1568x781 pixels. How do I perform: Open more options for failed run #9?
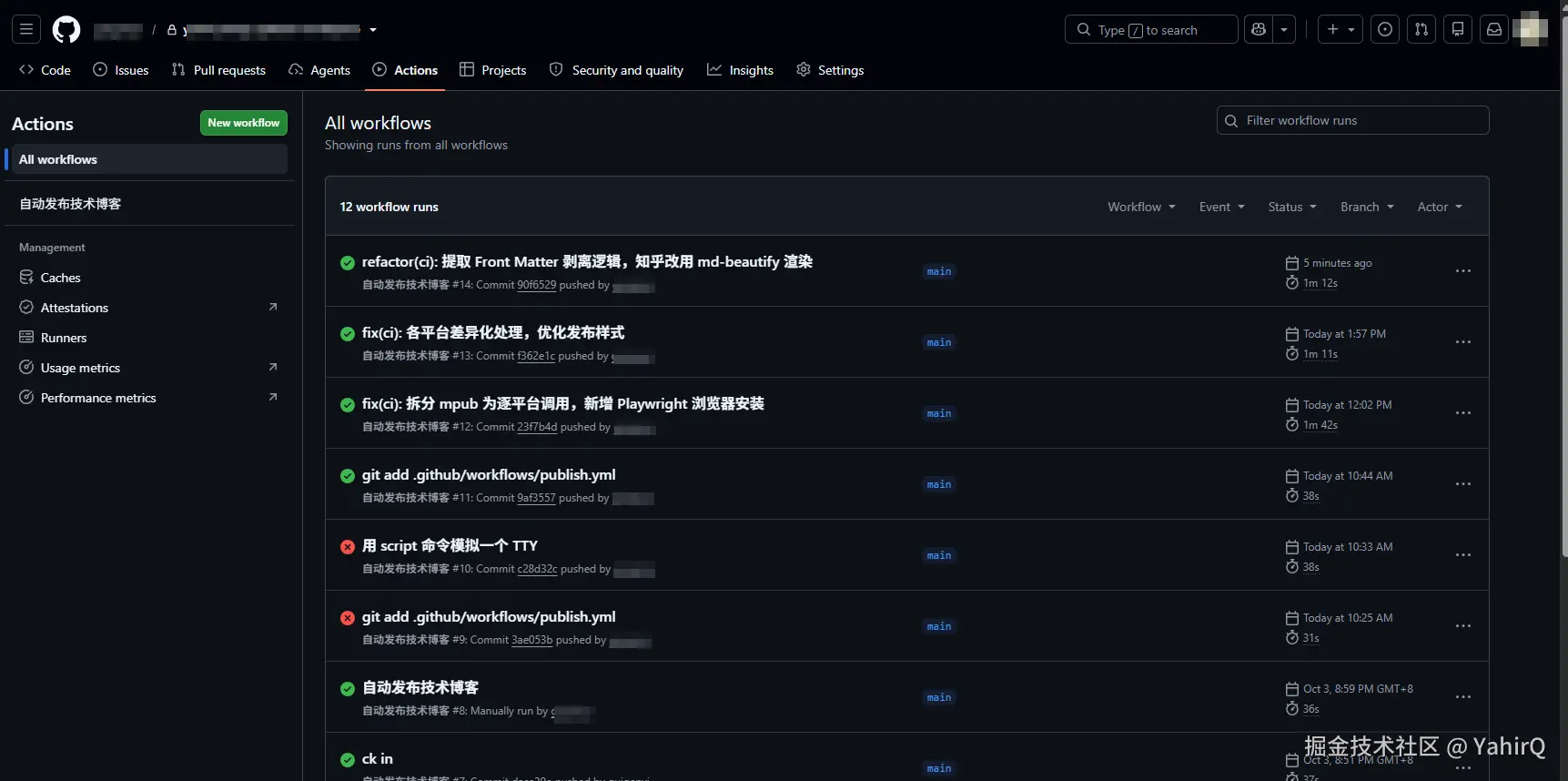pyautogui.click(x=1463, y=626)
